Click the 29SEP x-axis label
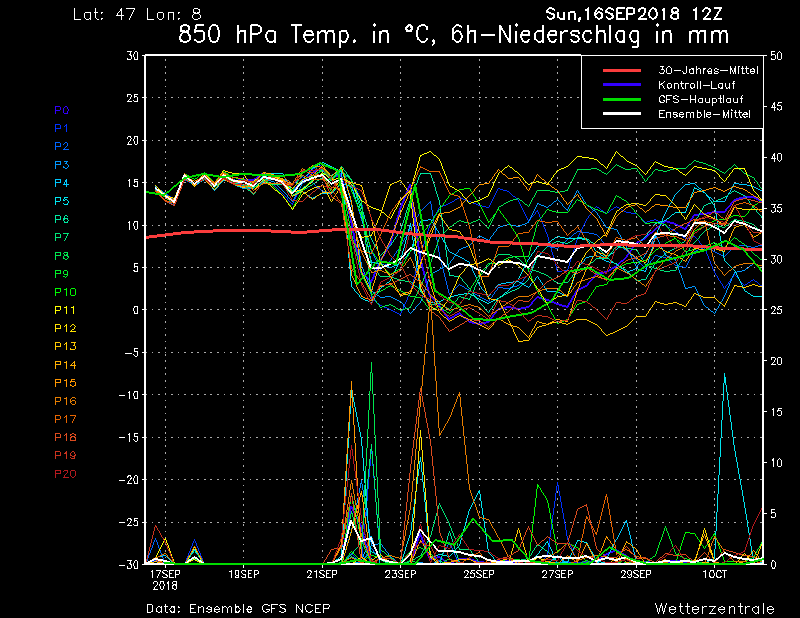This screenshot has width=800, height=618. [x=636, y=574]
